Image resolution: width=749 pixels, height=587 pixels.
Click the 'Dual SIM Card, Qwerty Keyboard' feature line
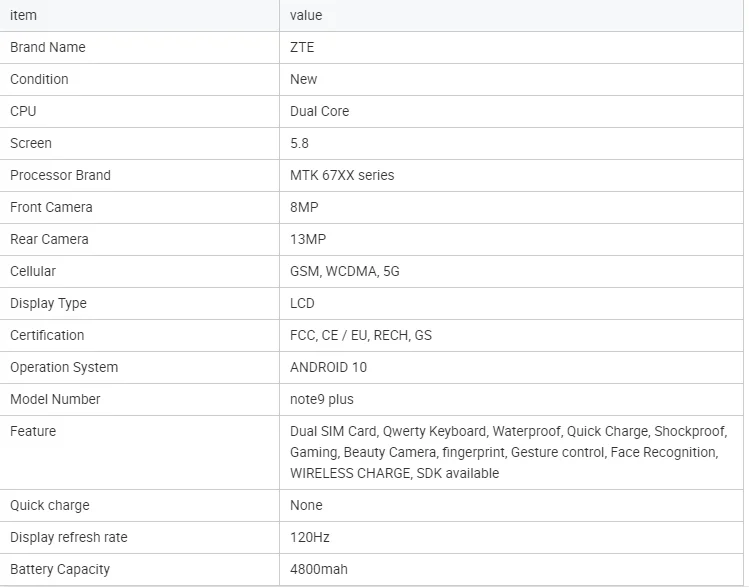tap(509, 431)
